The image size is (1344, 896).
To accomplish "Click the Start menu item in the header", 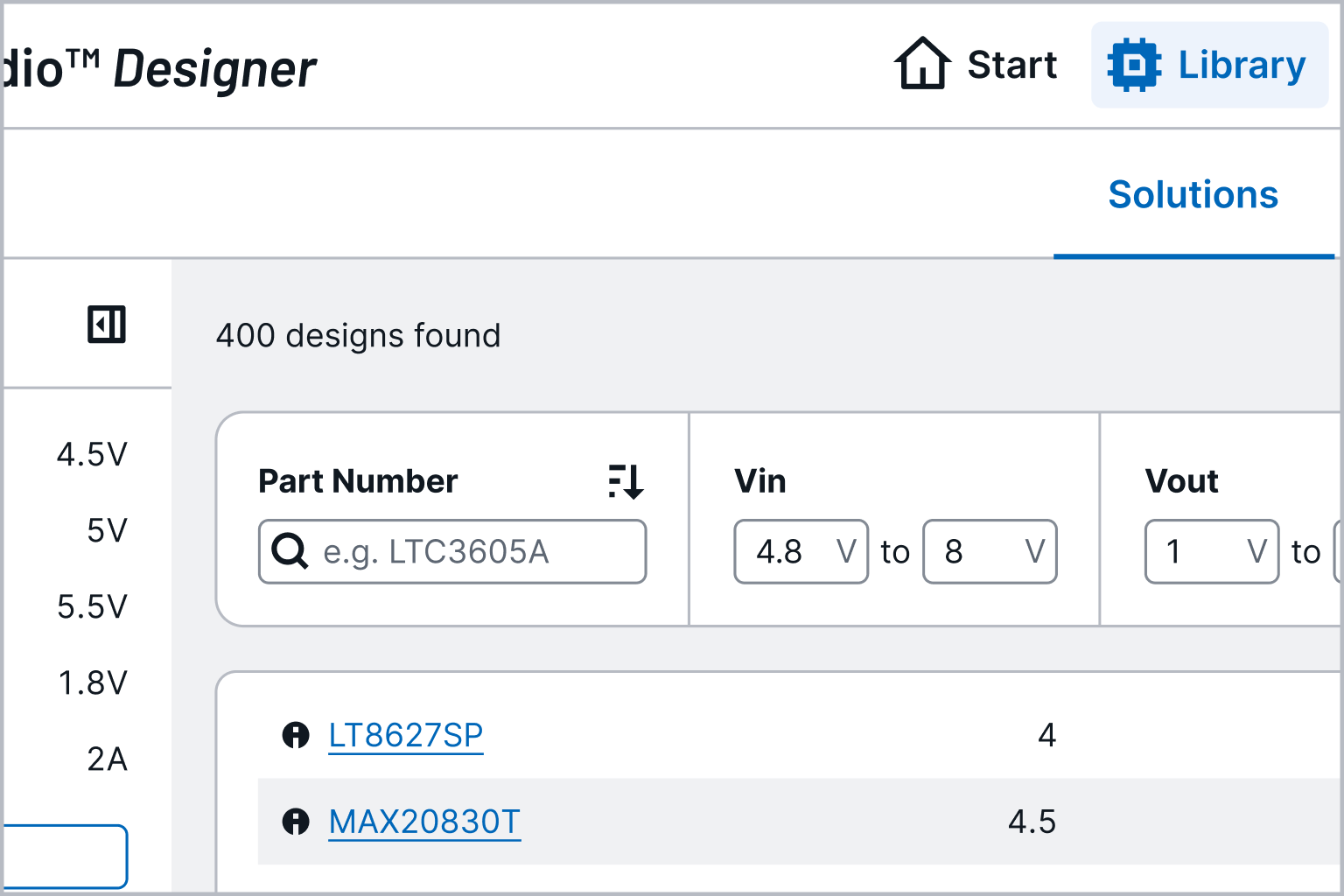I will pos(1011,64).
